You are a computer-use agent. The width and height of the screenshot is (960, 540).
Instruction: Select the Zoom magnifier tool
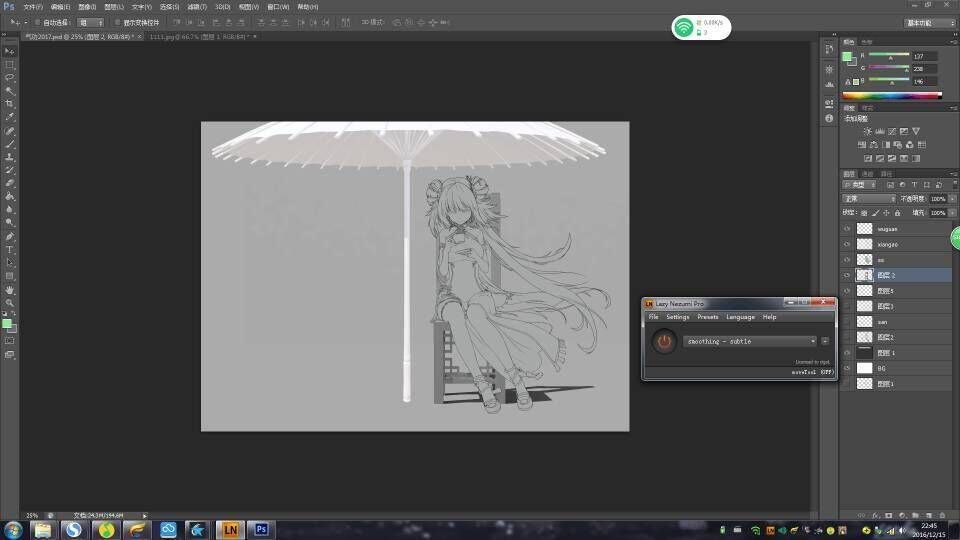[x=9, y=302]
